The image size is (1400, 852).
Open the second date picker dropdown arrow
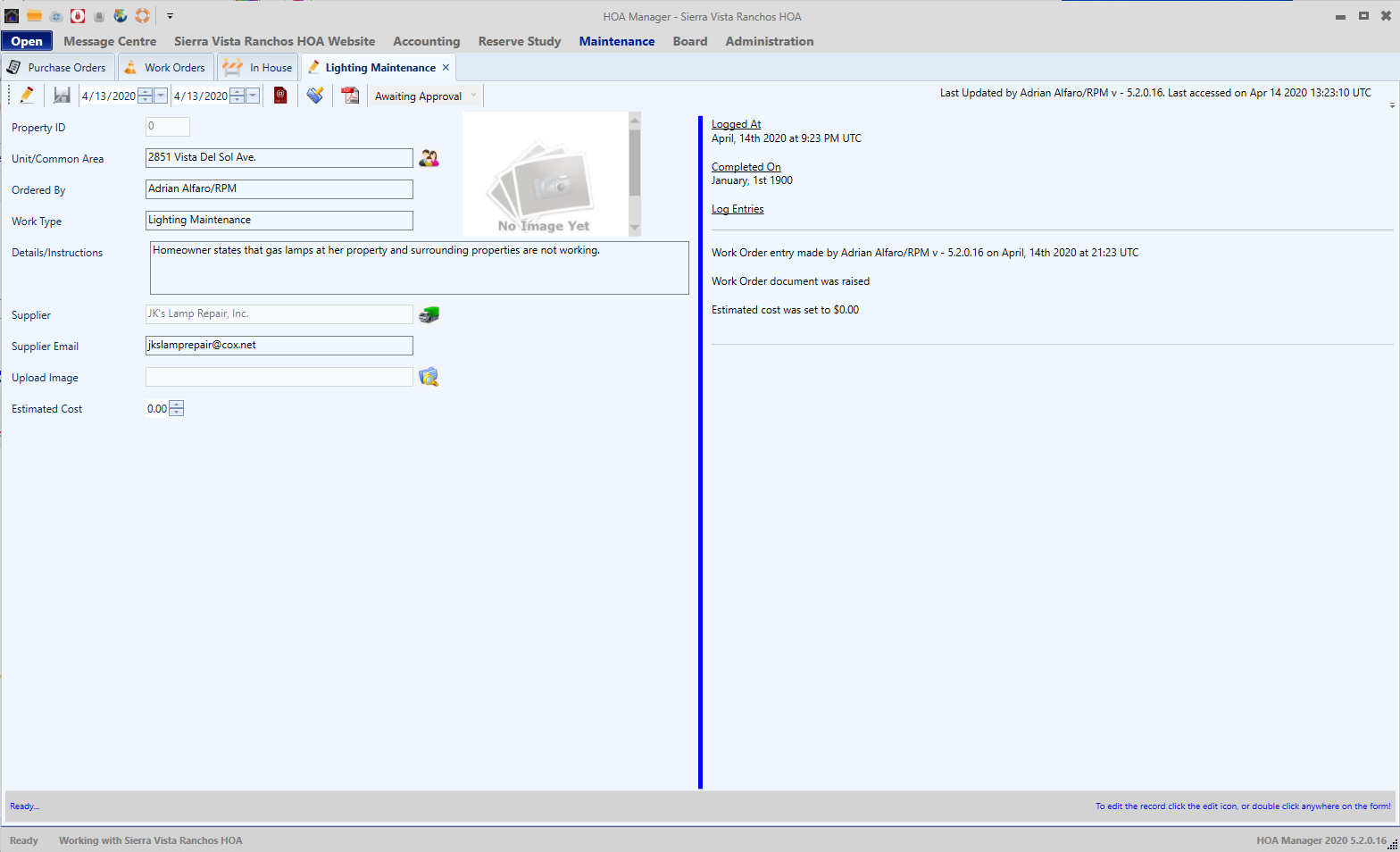point(253,96)
